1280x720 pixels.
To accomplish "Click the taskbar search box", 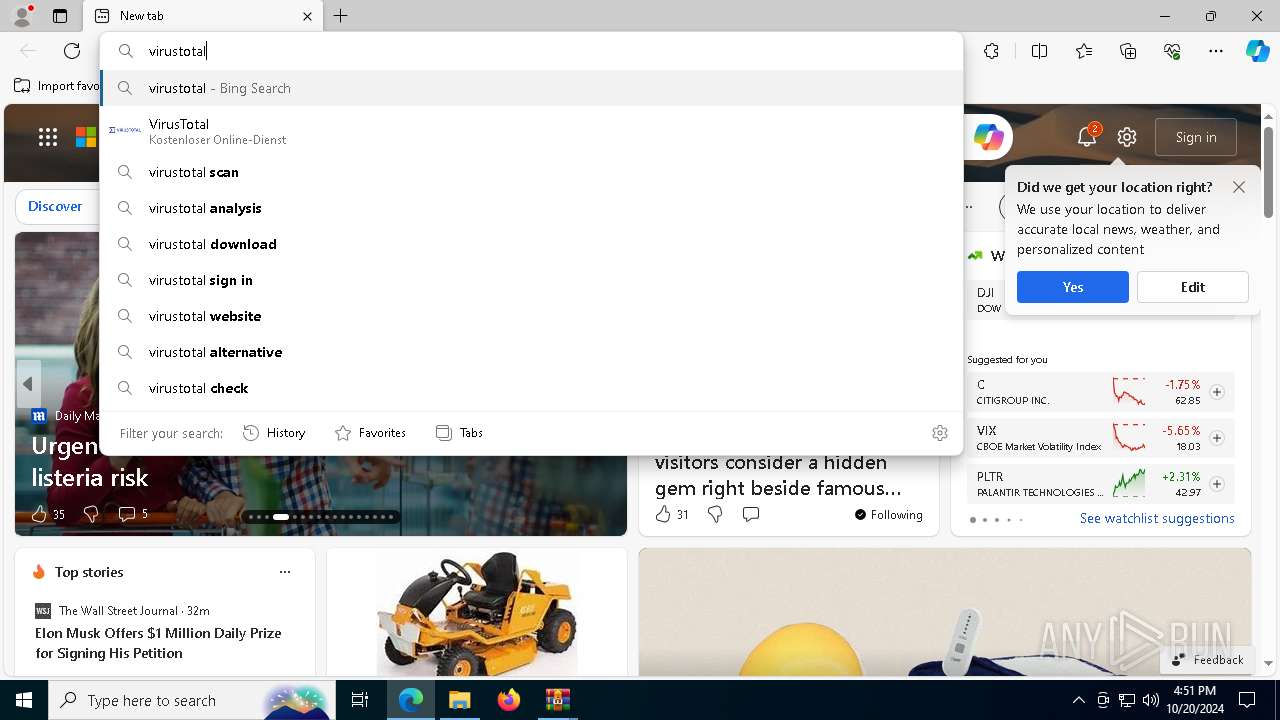I will (x=191, y=700).
